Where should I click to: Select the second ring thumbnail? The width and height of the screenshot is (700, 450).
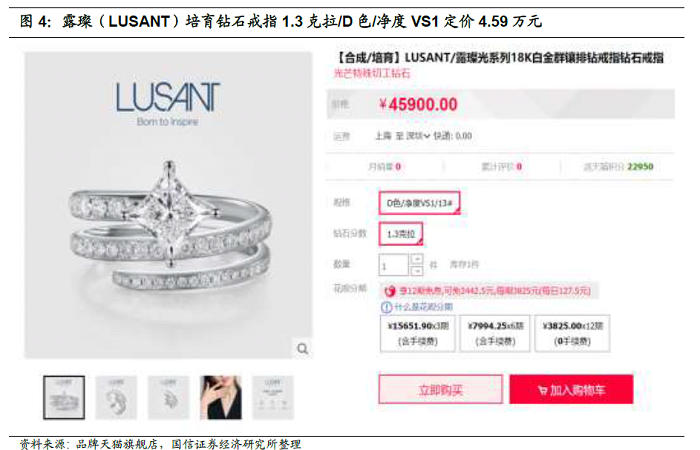(x=116, y=397)
